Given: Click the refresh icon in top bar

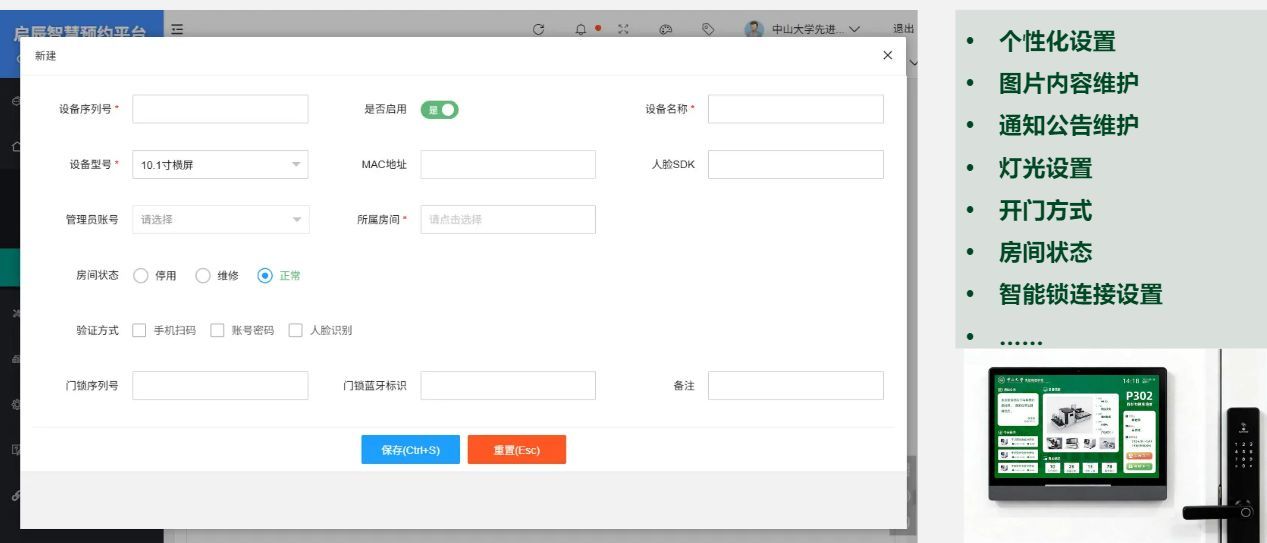Looking at the screenshot, I should (538, 29).
